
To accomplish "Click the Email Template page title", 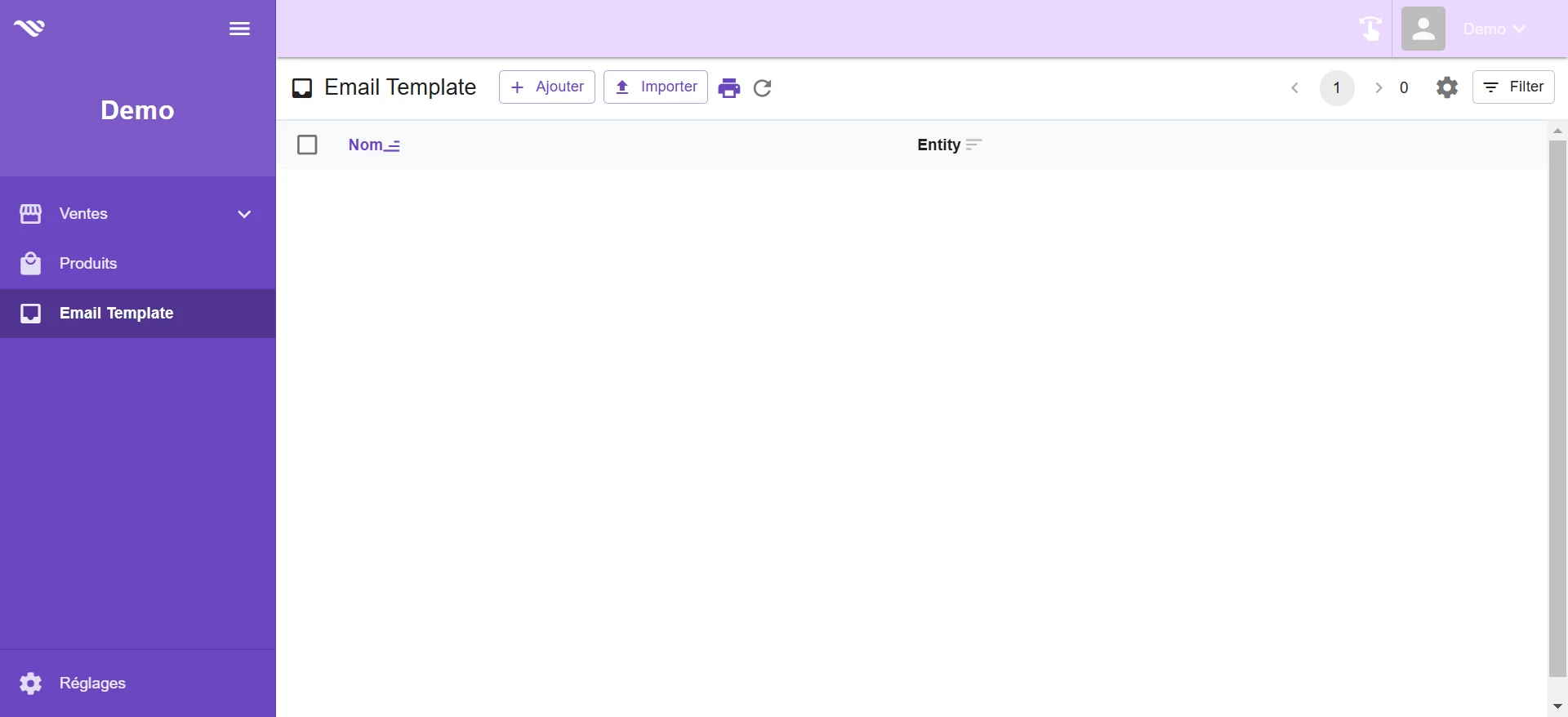I will coord(400,87).
